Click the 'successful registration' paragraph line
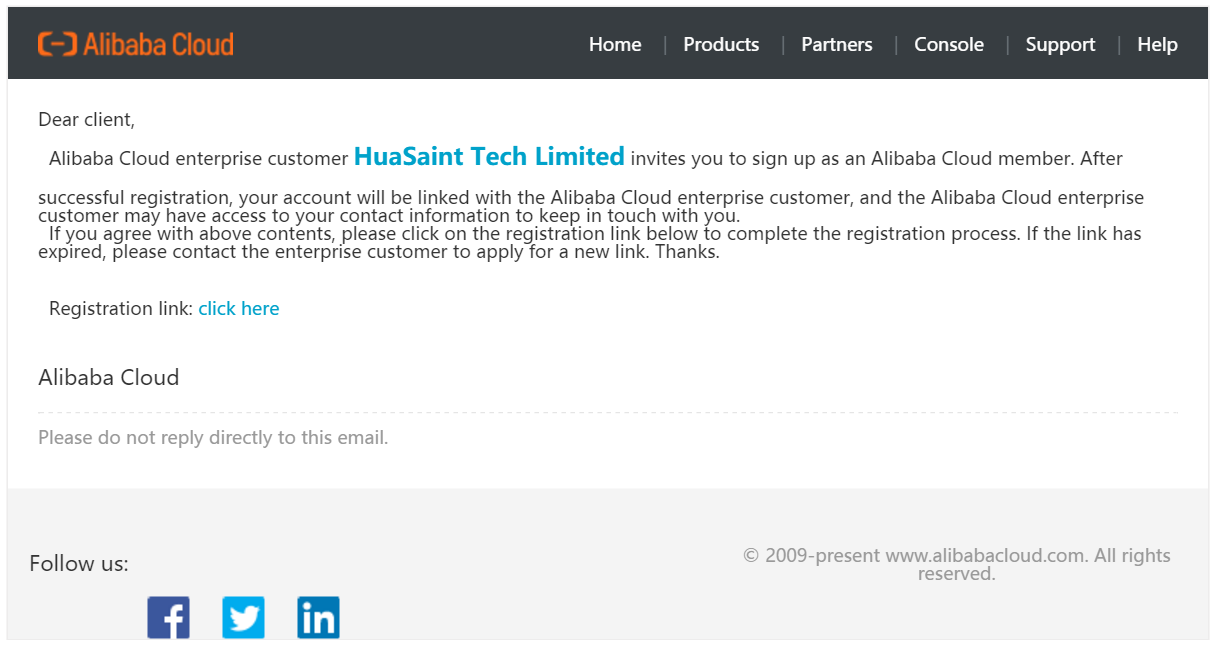This screenshot has width=1220, height=645. tap(591, 206)
